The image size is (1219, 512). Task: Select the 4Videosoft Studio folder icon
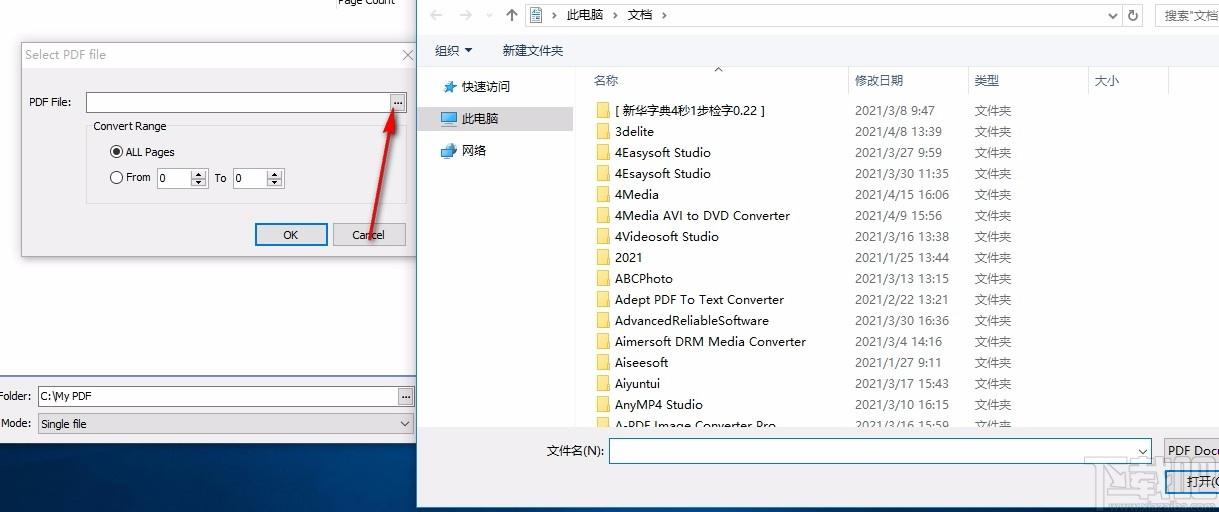click(x=603, y=236)
